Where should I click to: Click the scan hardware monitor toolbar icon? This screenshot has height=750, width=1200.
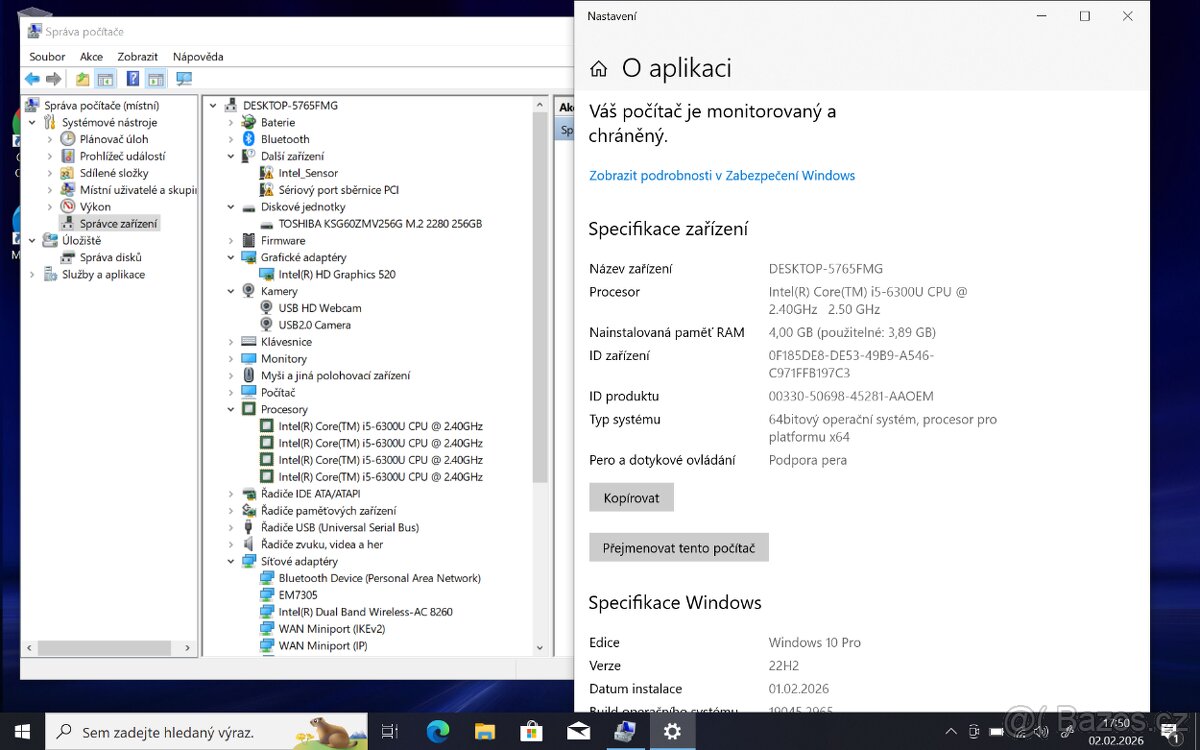point(183,79)
